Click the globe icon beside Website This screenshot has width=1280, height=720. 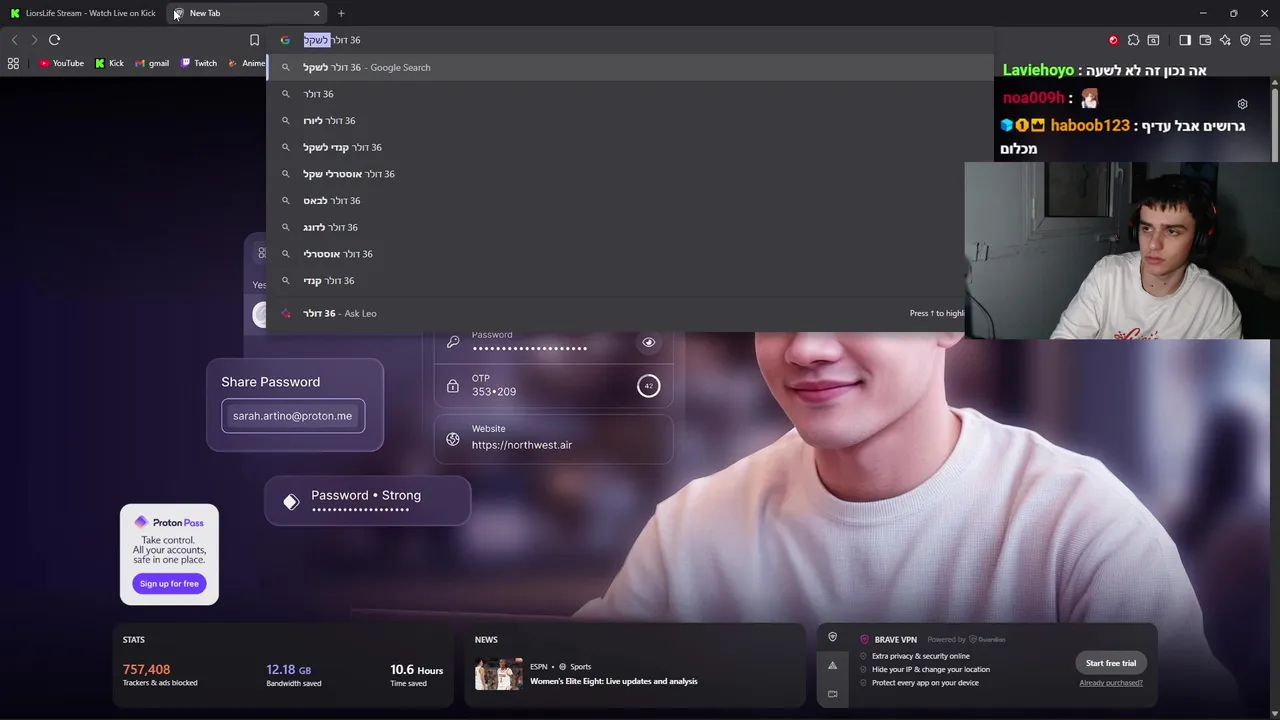(453, 439)
